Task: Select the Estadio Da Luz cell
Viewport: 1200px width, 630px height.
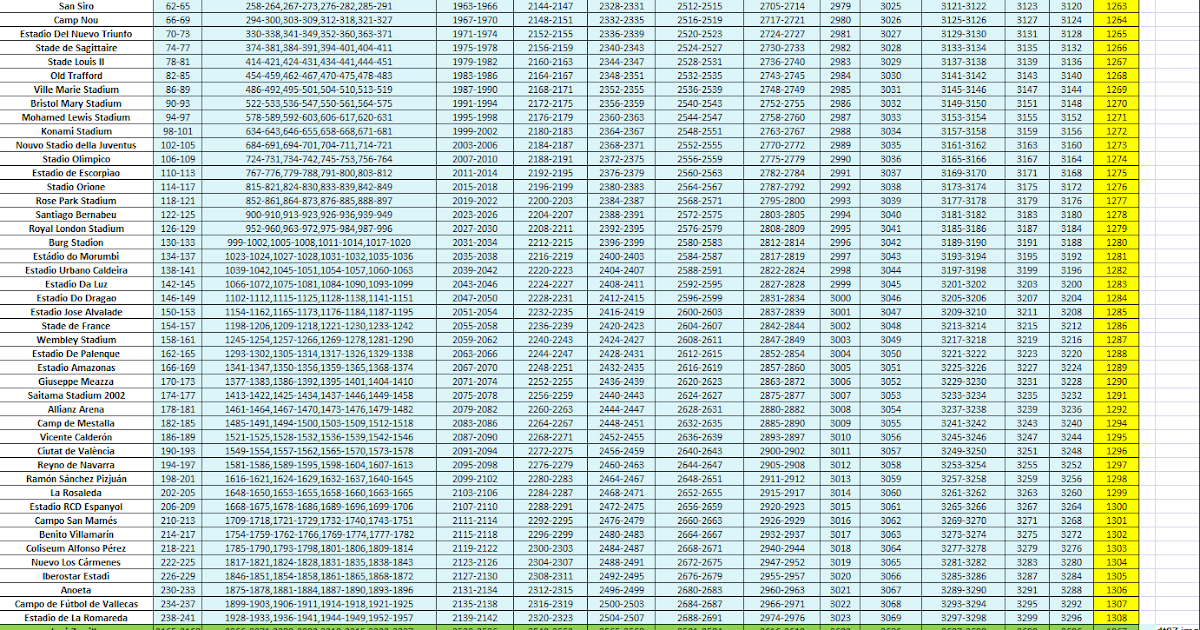Action: tap(77, 284)
